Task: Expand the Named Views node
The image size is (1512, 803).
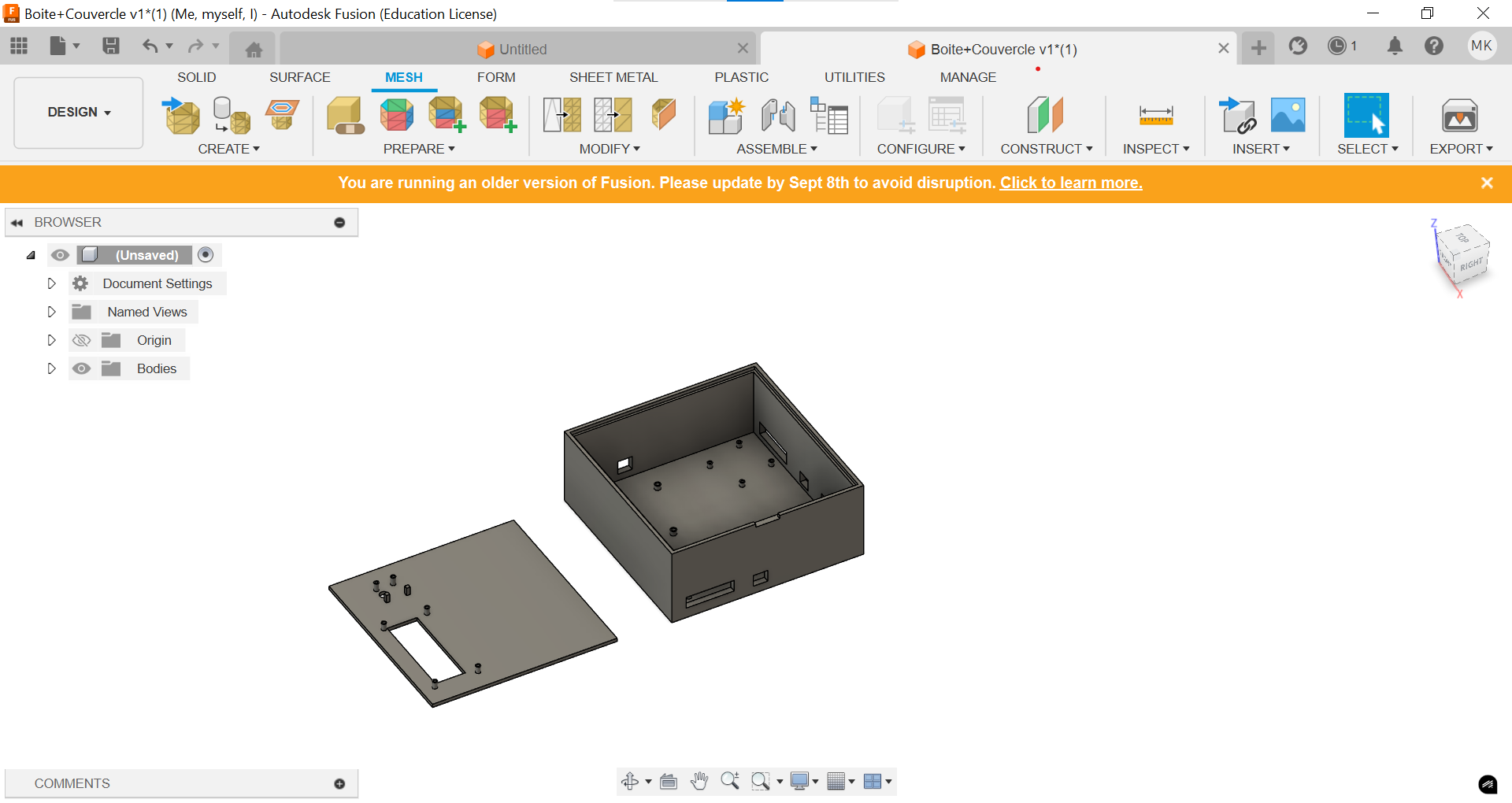Action: click(x=51, y=312)
